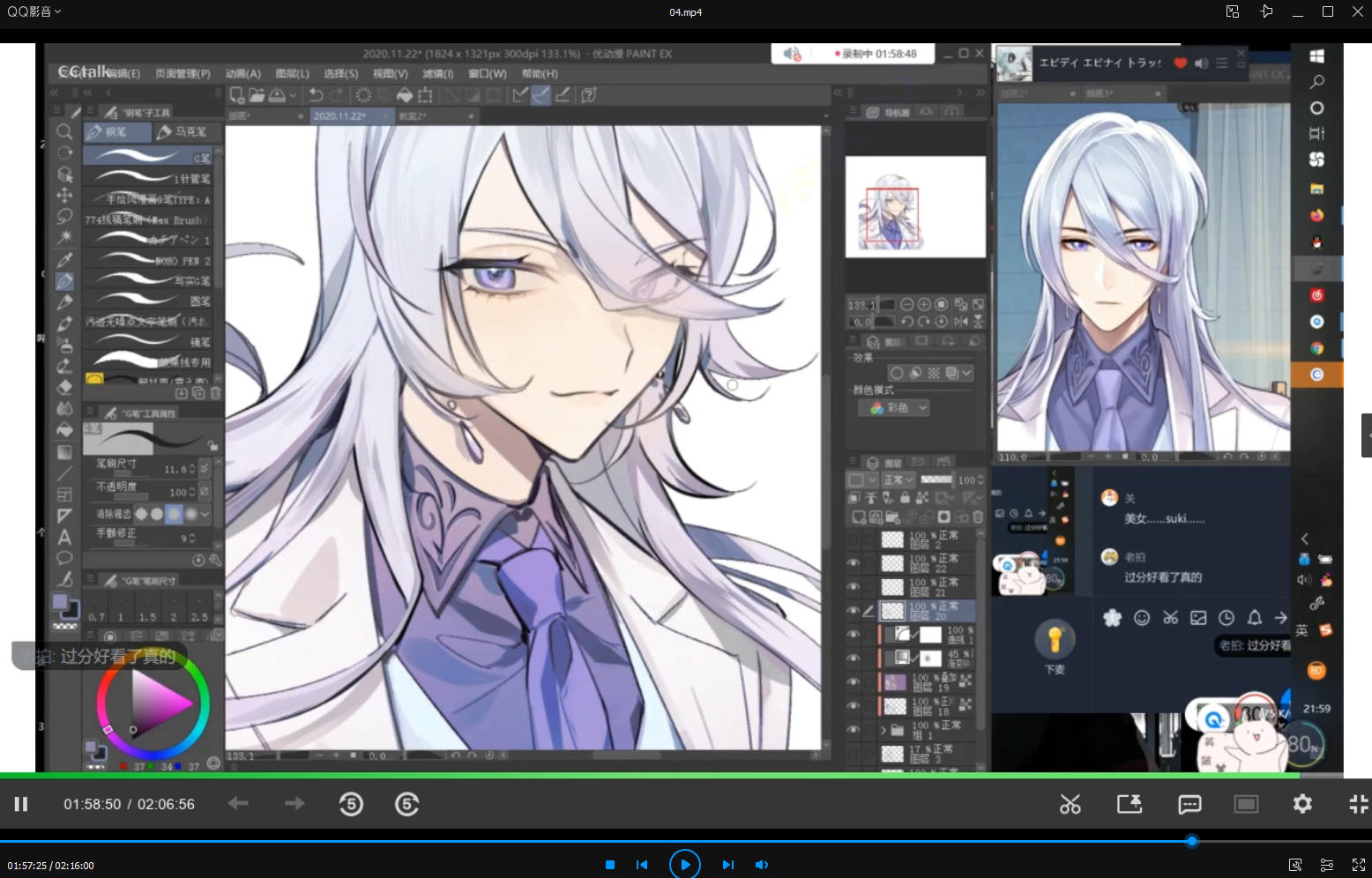1372x878 pixels.
Task: Pick the move layer tool
Action: pos(64,196)
